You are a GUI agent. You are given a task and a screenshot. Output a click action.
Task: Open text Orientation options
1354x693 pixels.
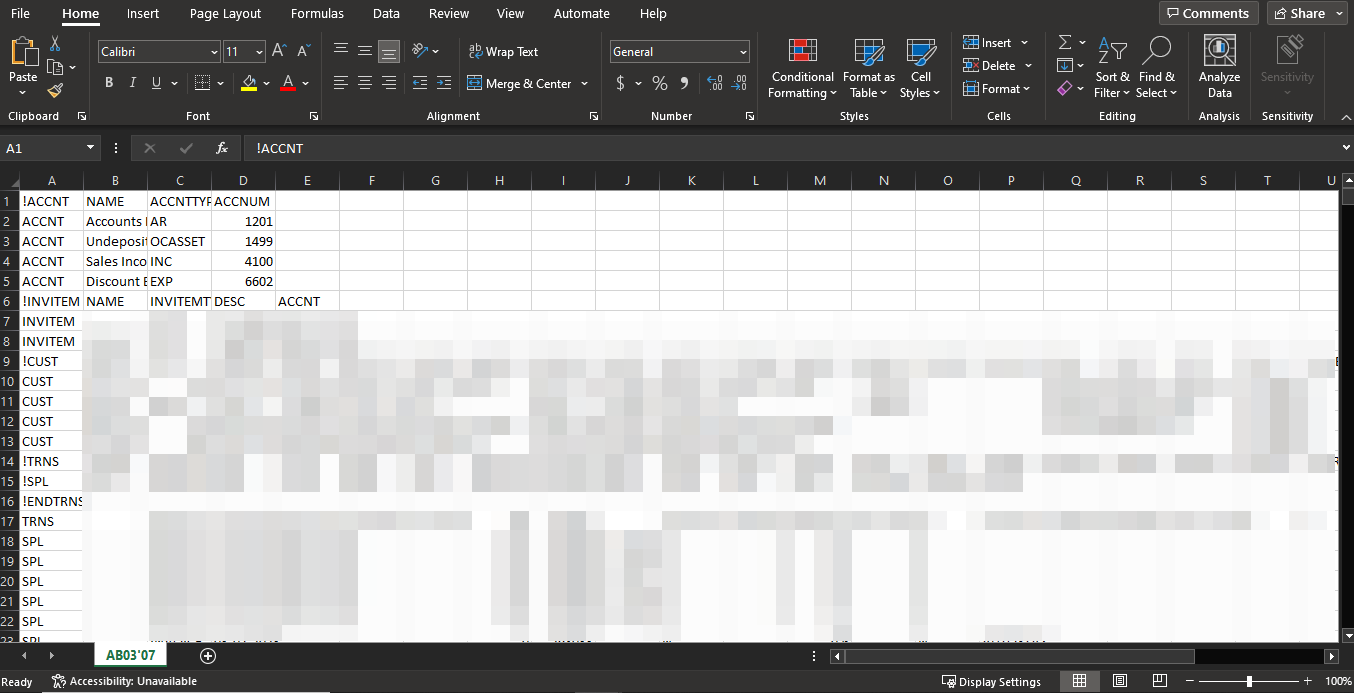pos(420,51)
